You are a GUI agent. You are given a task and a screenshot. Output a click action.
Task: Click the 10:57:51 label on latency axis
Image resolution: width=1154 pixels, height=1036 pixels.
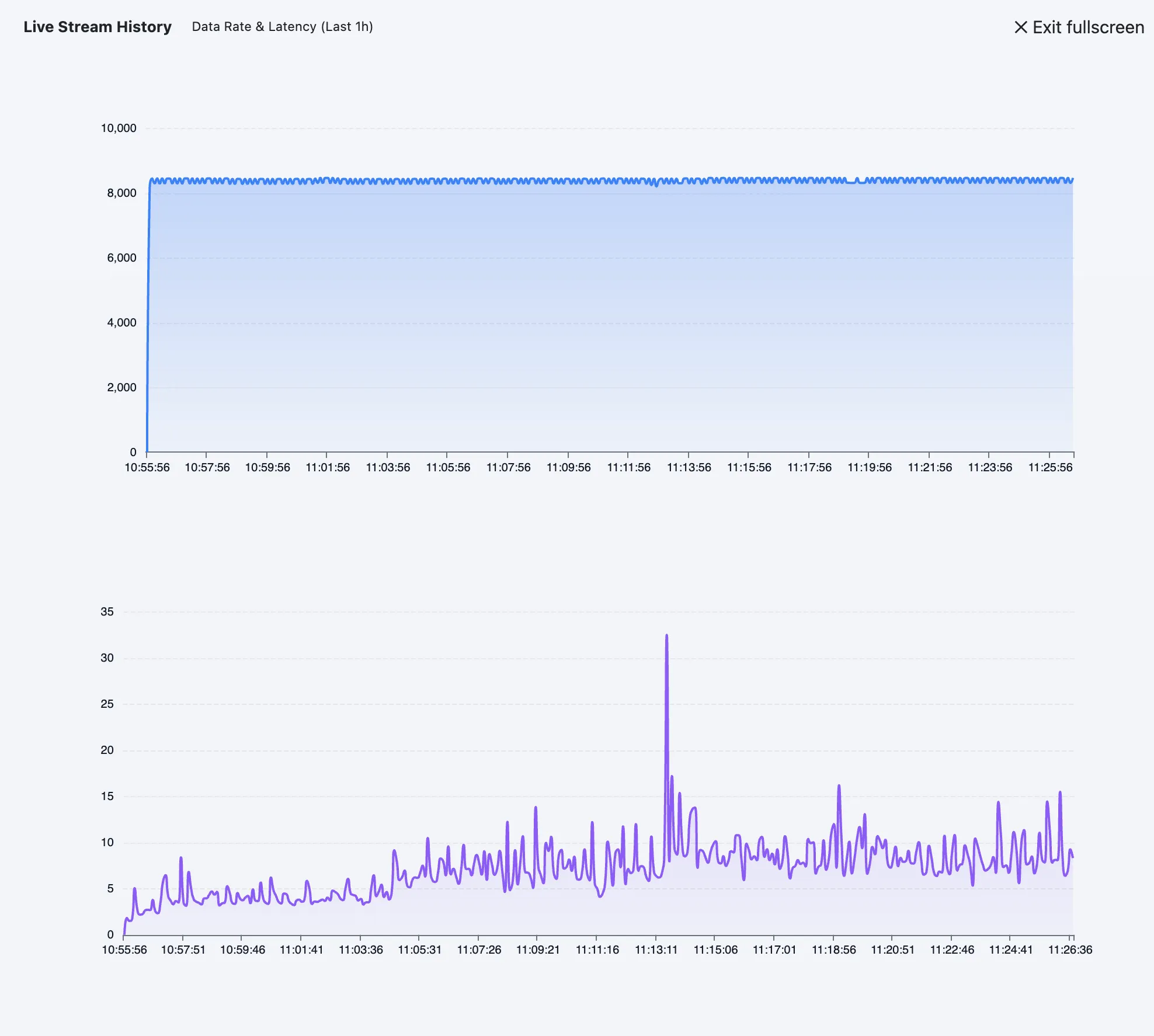(183, 950)
